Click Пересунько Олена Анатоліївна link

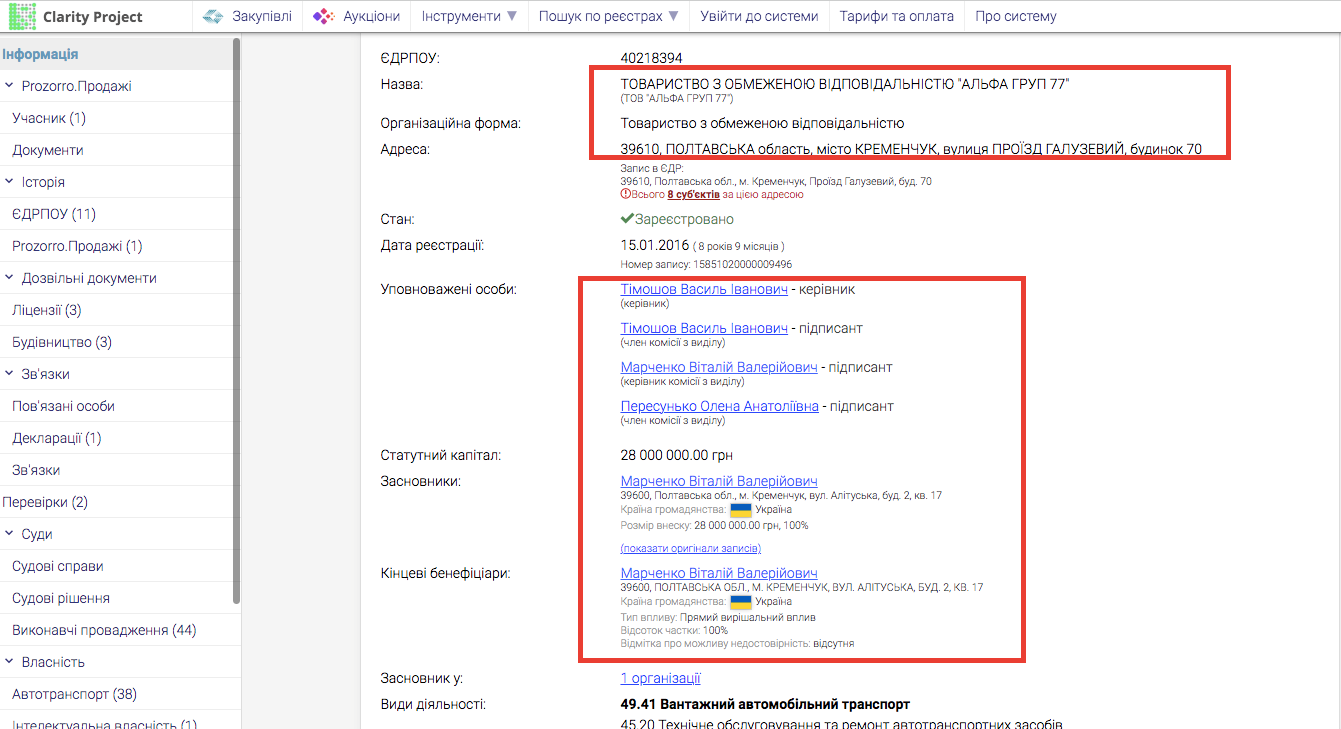coord(719,406)
